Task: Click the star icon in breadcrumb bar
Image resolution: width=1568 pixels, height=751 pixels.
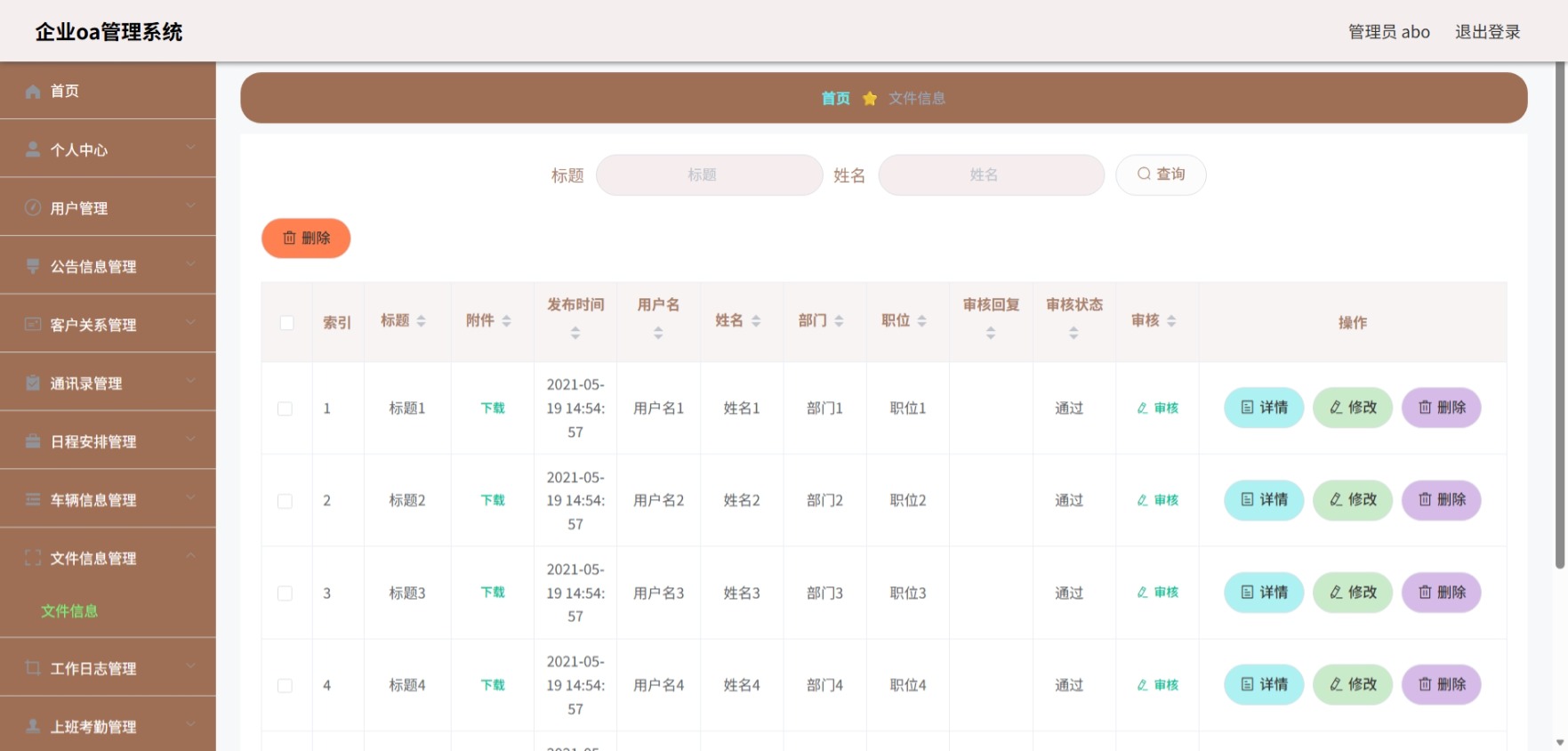Action: (870, 98)
